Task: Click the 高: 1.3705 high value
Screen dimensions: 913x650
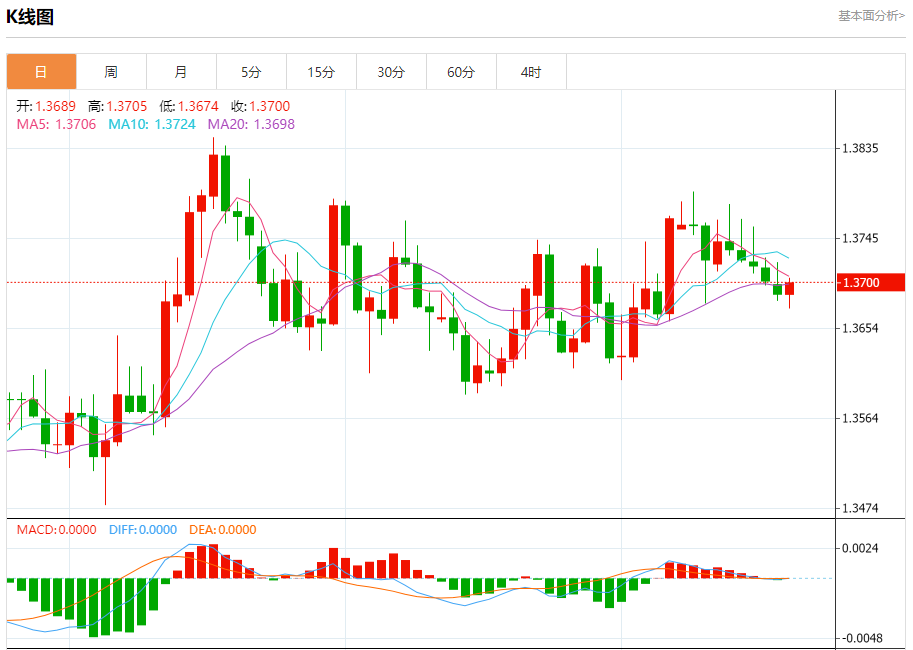Action: (x=118, y=106)
